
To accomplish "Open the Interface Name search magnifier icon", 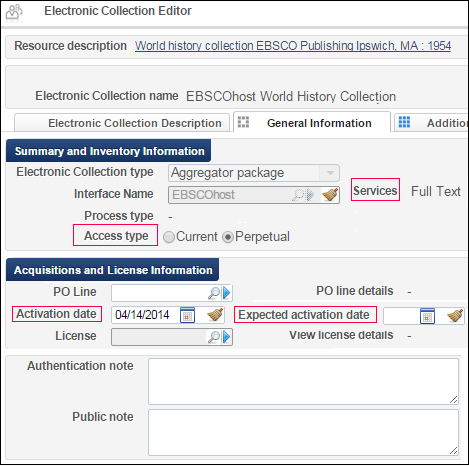I will [298, 195].
